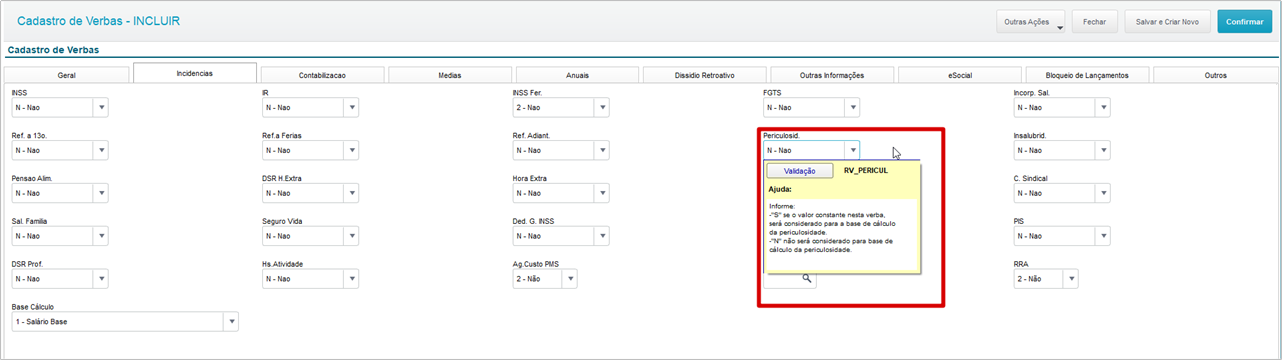Expand the Incorp. Sal. dropdown
1282x360 pixels.
(1102, 108)
